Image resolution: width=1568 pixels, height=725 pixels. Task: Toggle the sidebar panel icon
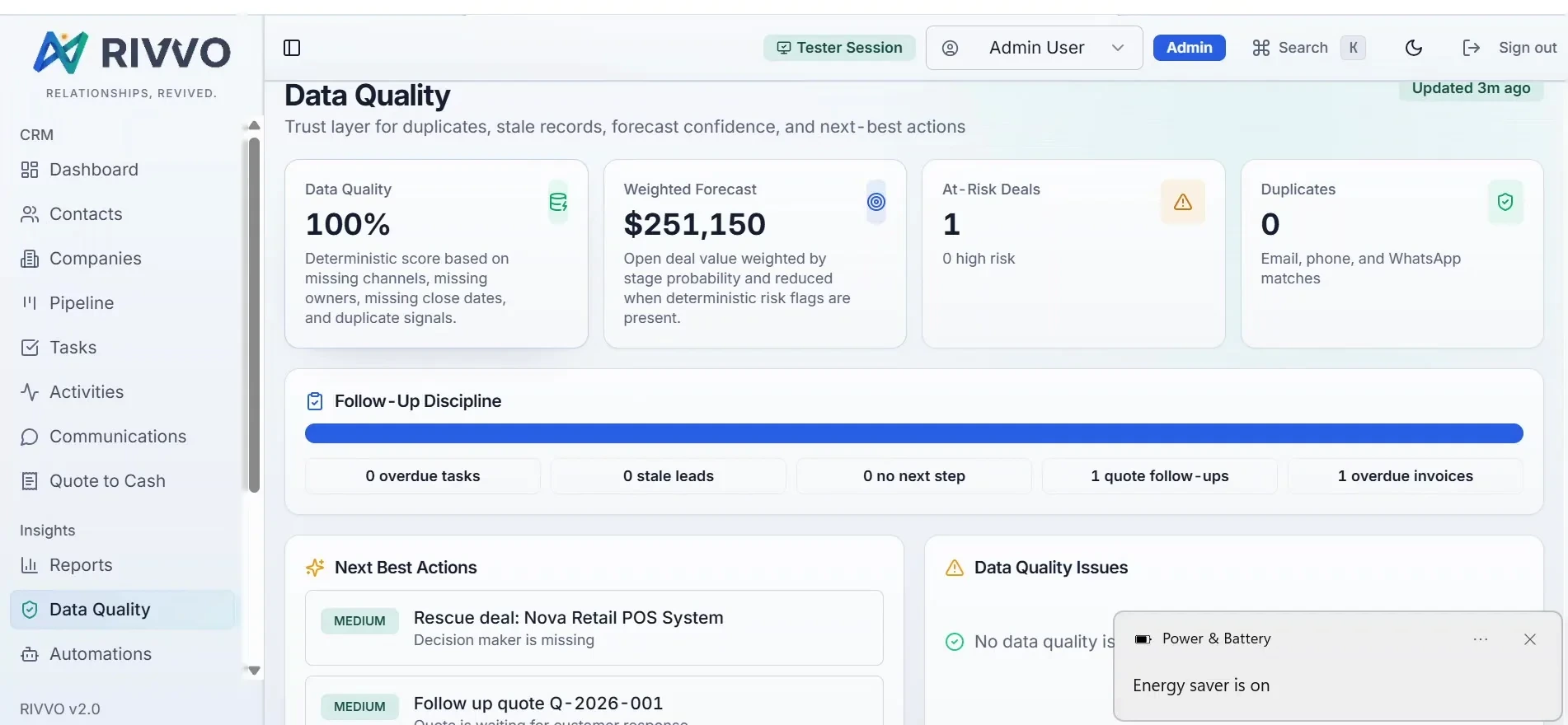pos(292,48)
